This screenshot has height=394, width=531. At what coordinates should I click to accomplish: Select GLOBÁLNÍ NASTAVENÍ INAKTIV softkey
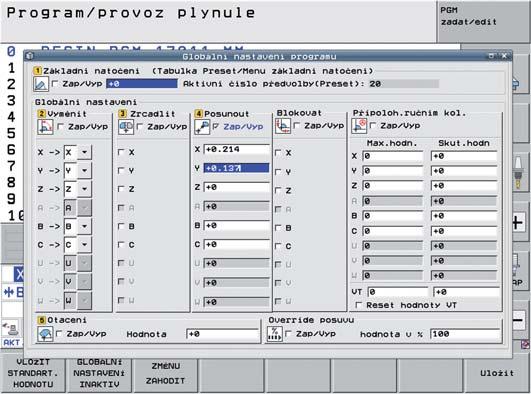click(99, 373)
